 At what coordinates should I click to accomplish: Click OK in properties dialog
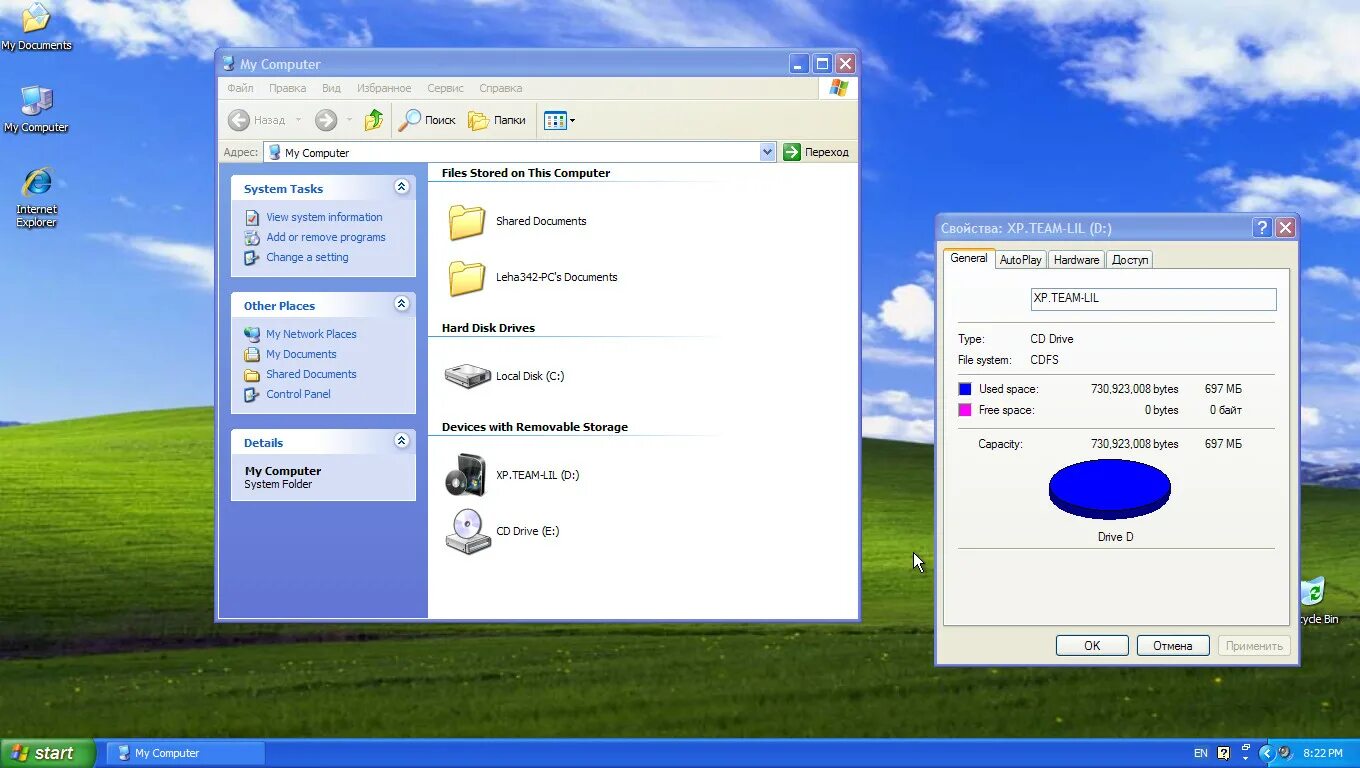1092,646
